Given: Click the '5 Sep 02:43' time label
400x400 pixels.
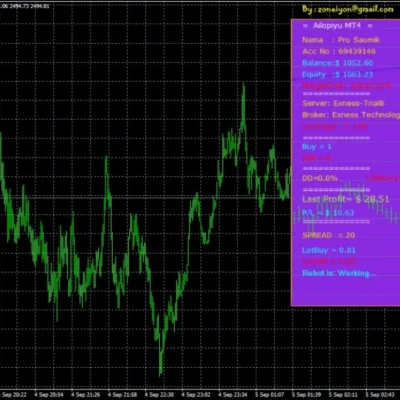Looking at the screenshot, I should 380,395.
